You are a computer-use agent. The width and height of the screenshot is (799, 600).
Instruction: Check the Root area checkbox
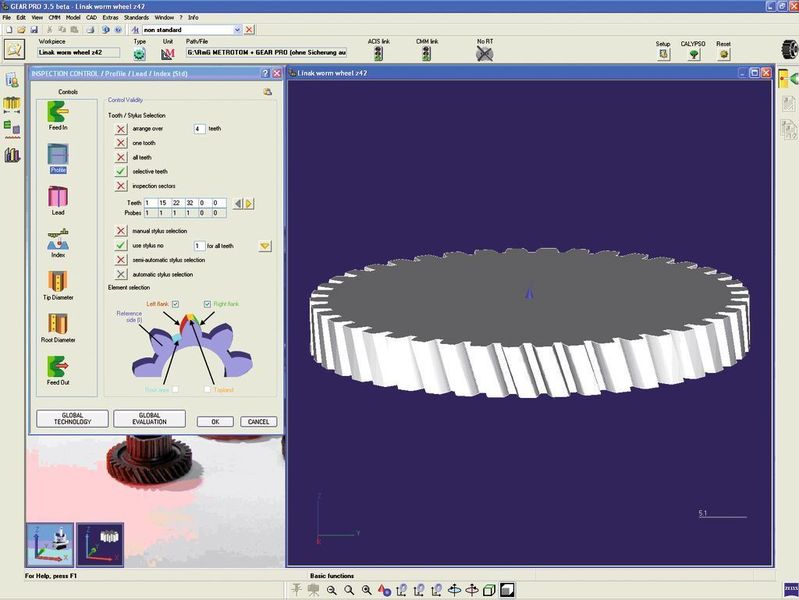[175, 389]
